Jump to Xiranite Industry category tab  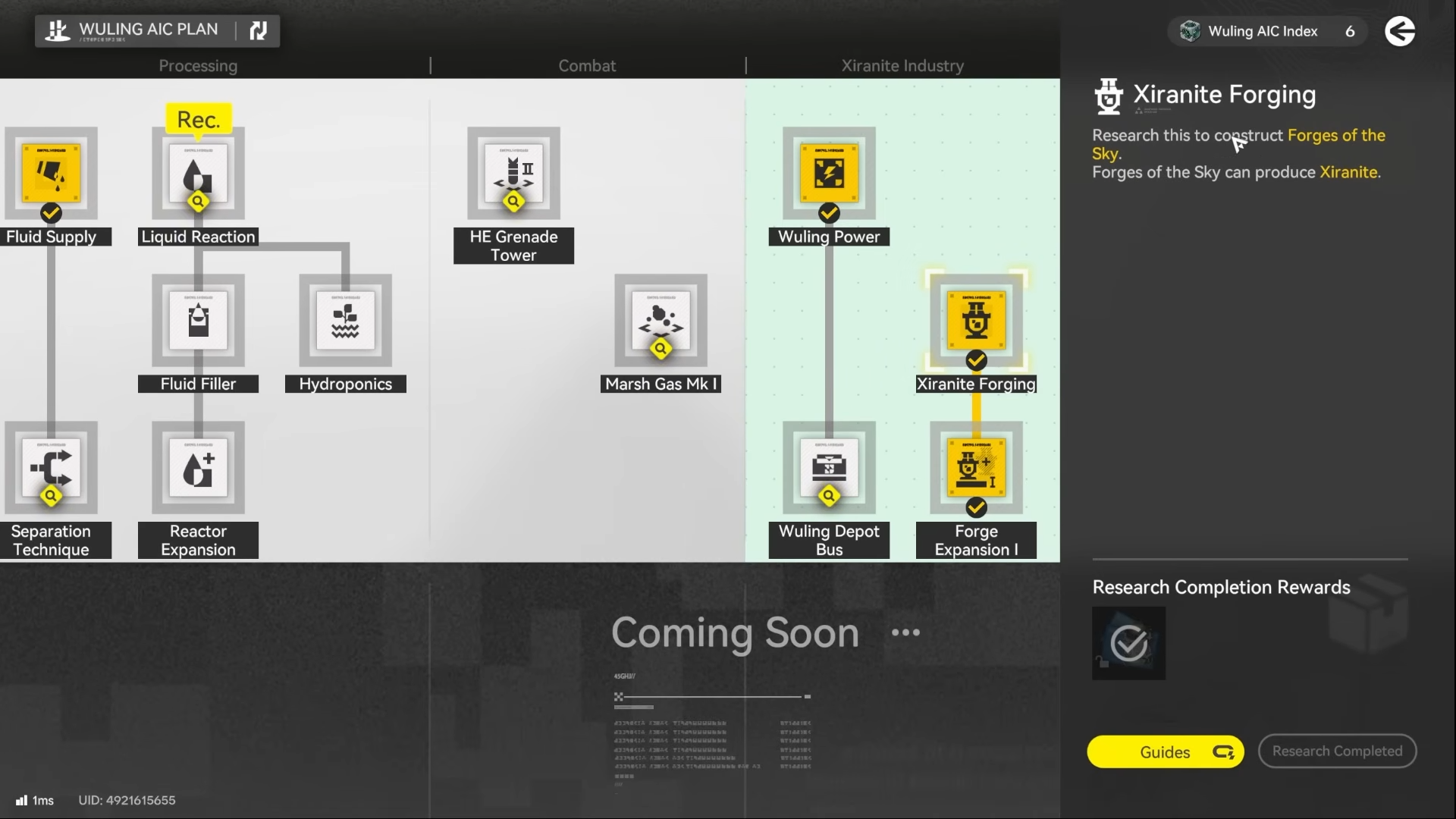click(x=902, y=66)
